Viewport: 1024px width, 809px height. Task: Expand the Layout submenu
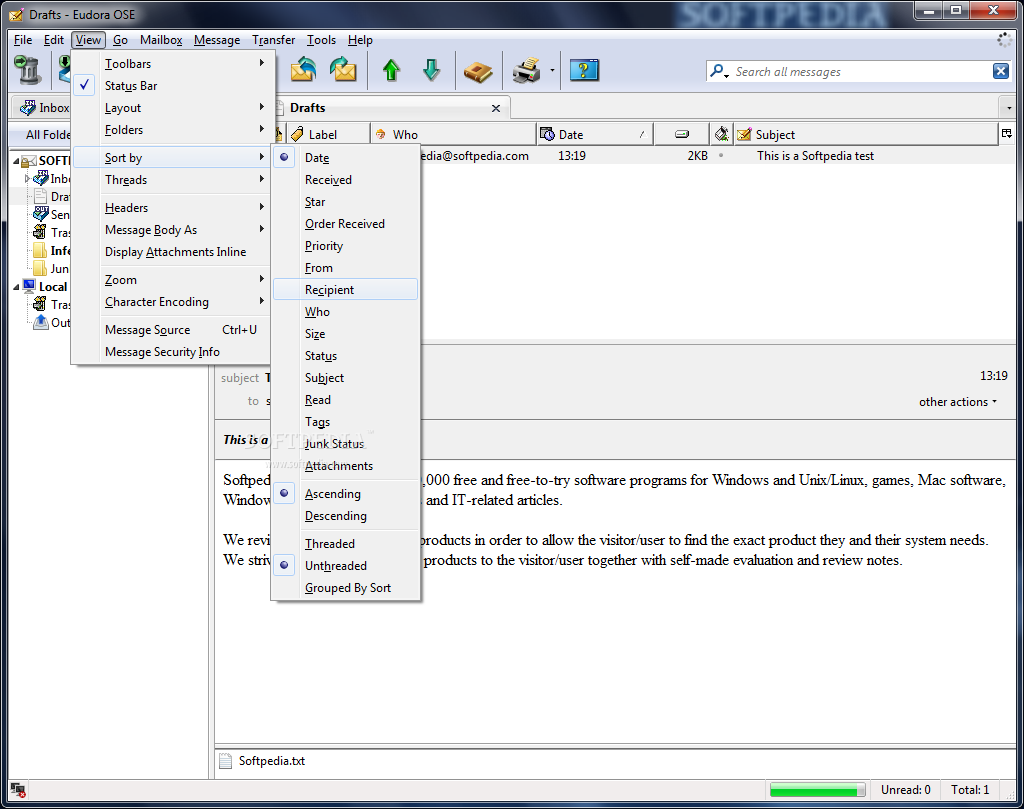[173, 108]
